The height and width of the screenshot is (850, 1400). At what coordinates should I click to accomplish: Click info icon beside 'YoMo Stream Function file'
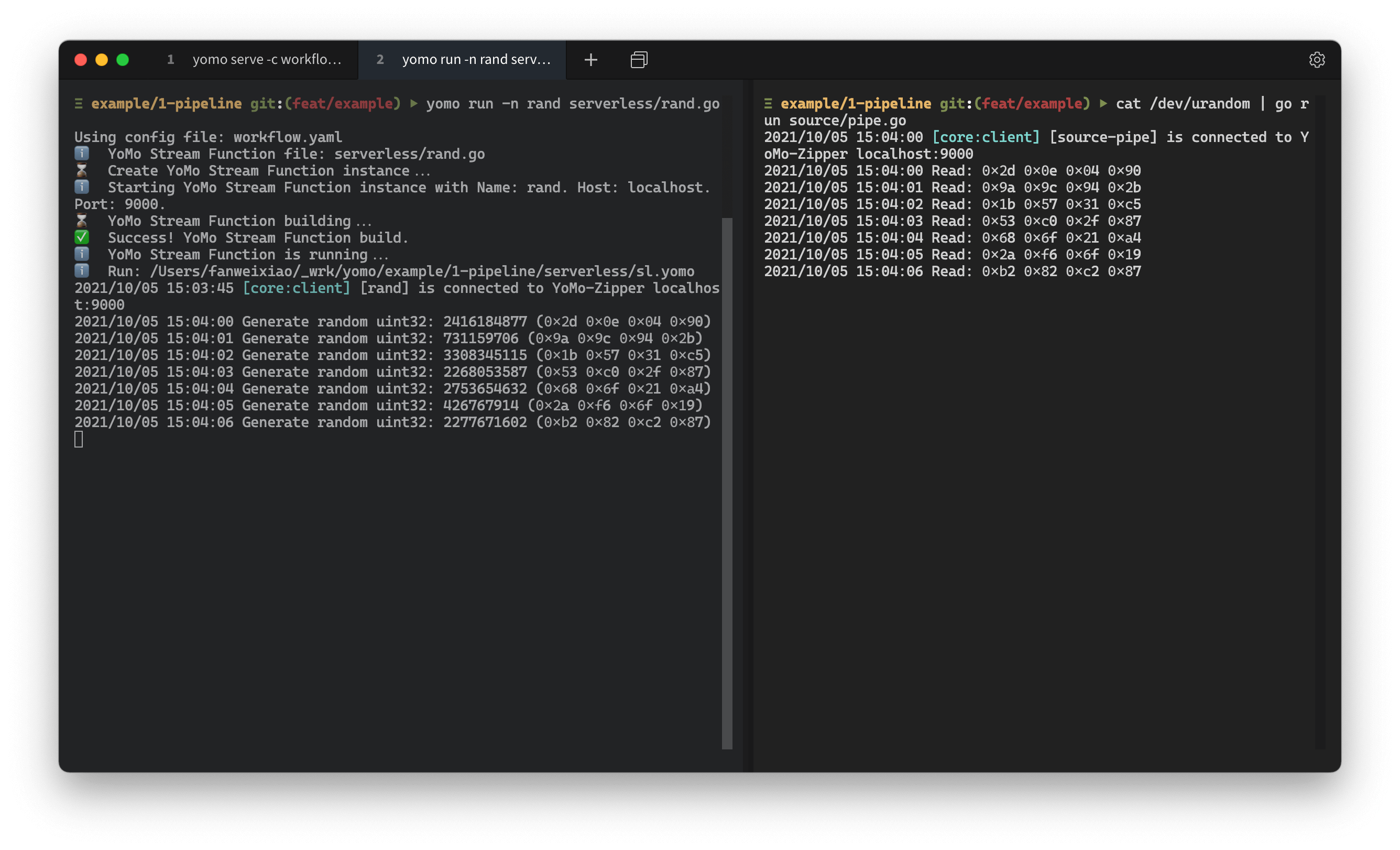[82, 154]
